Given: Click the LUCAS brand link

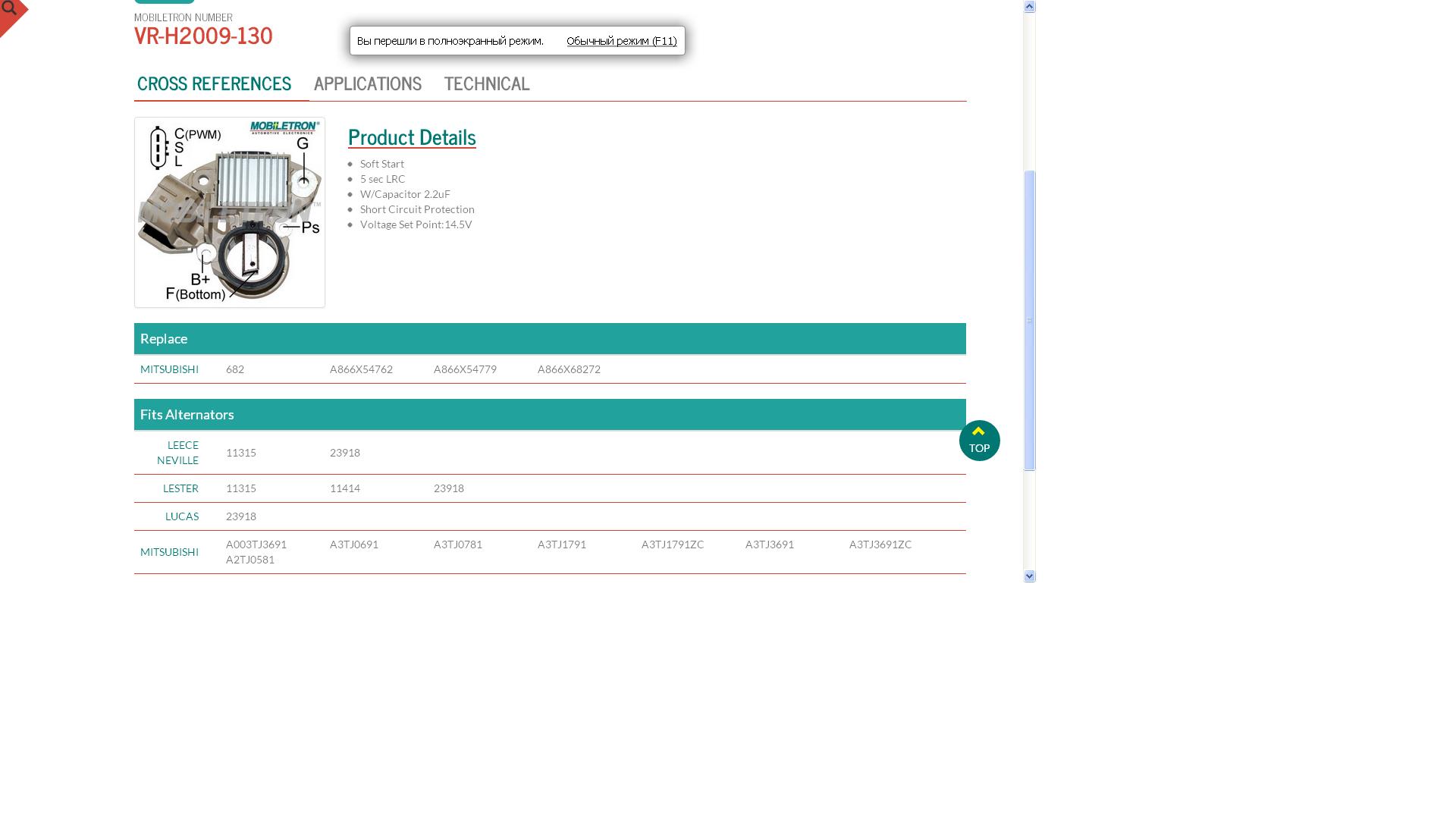Looking at the screenshot, I should (x=182, y=516).
